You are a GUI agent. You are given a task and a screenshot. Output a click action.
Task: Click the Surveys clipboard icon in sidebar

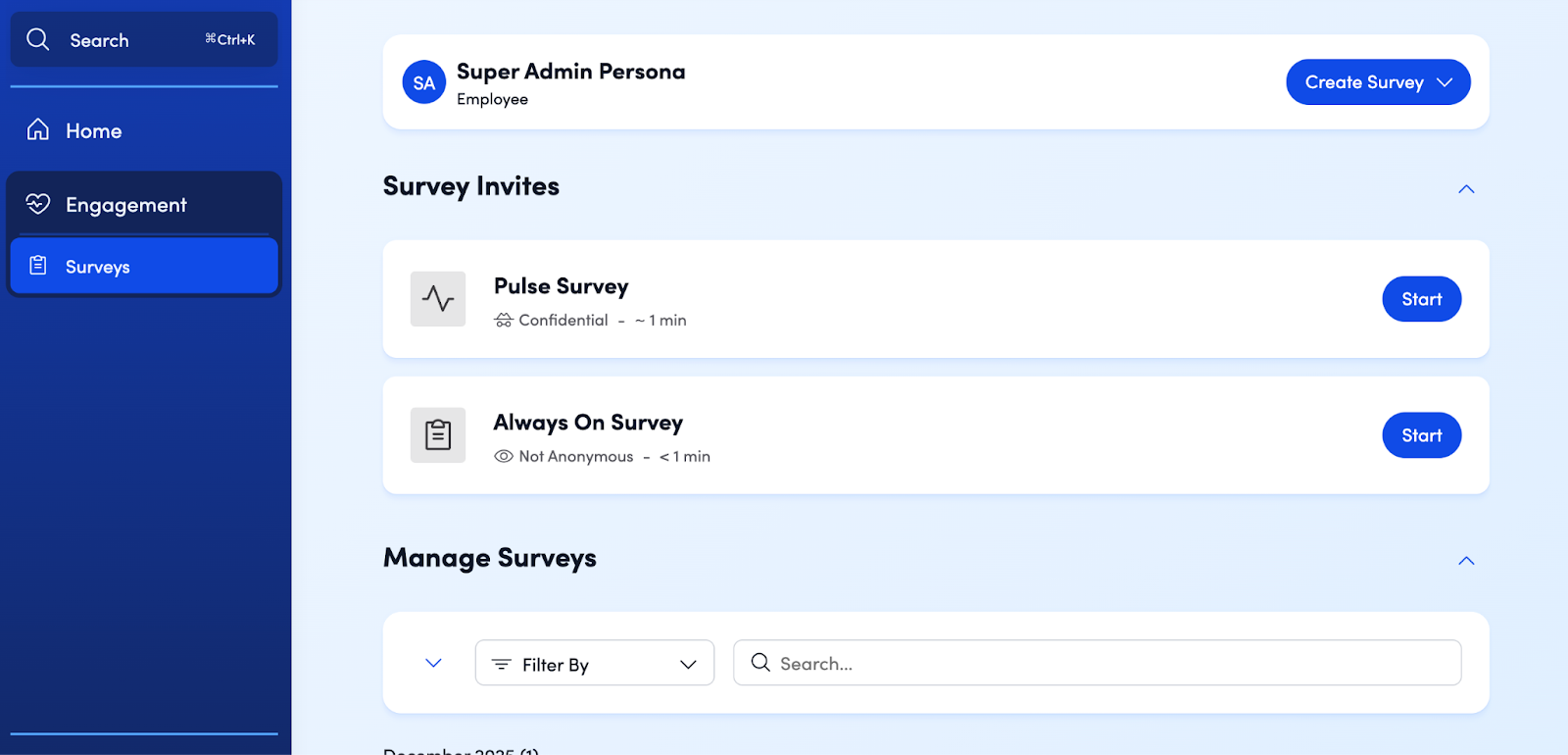tap(38, 266)
